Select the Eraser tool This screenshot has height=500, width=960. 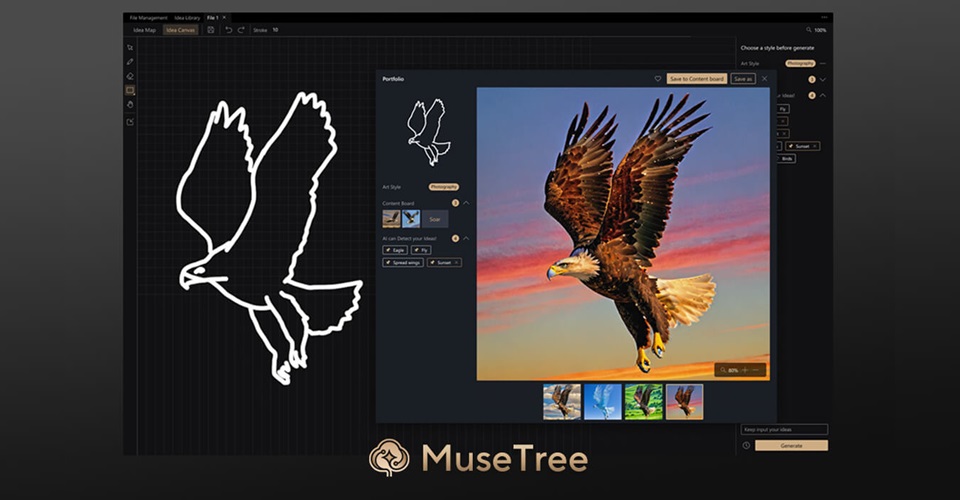130,76
